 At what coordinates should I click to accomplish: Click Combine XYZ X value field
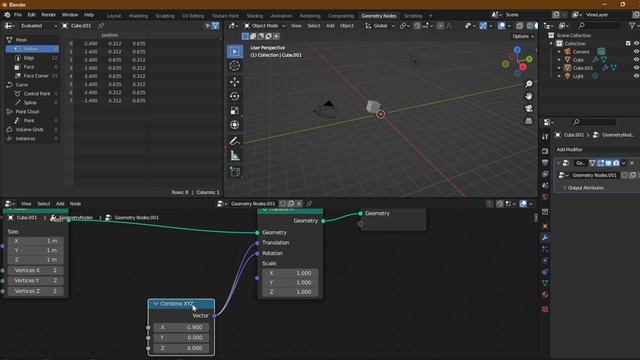[x=182, y=327]
